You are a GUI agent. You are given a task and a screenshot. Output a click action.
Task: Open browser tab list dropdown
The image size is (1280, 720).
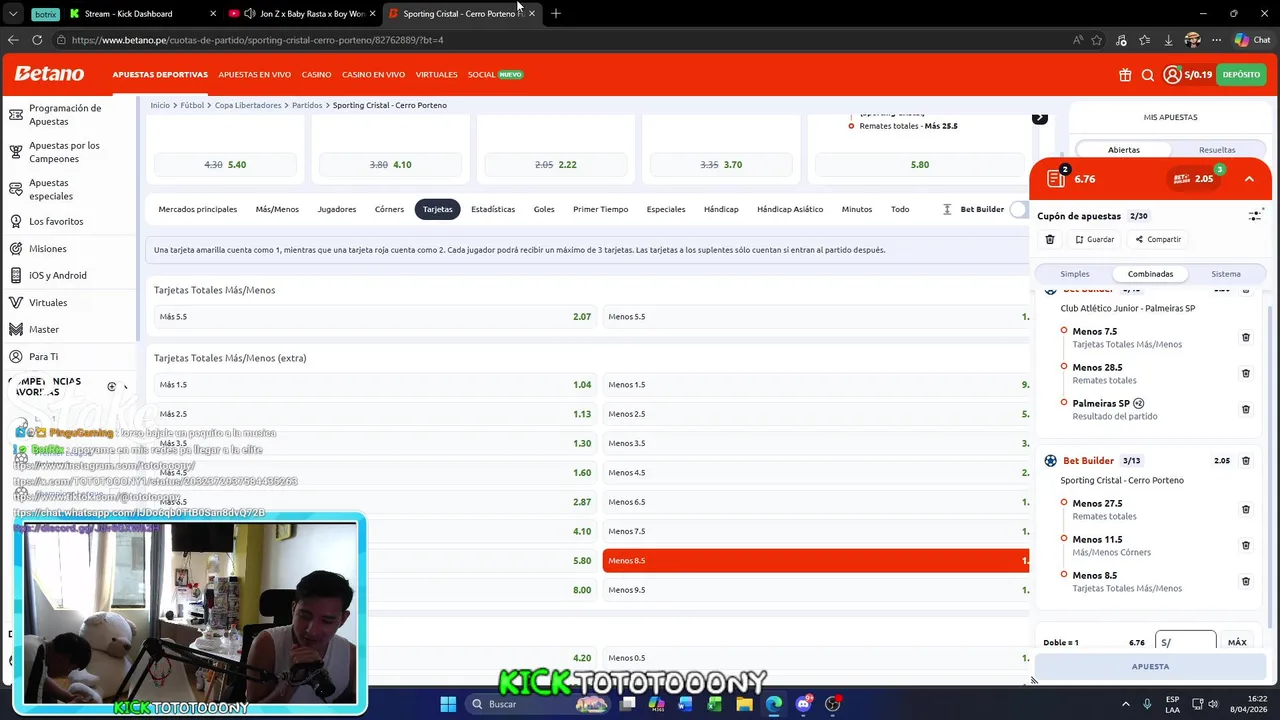[13, 14]
